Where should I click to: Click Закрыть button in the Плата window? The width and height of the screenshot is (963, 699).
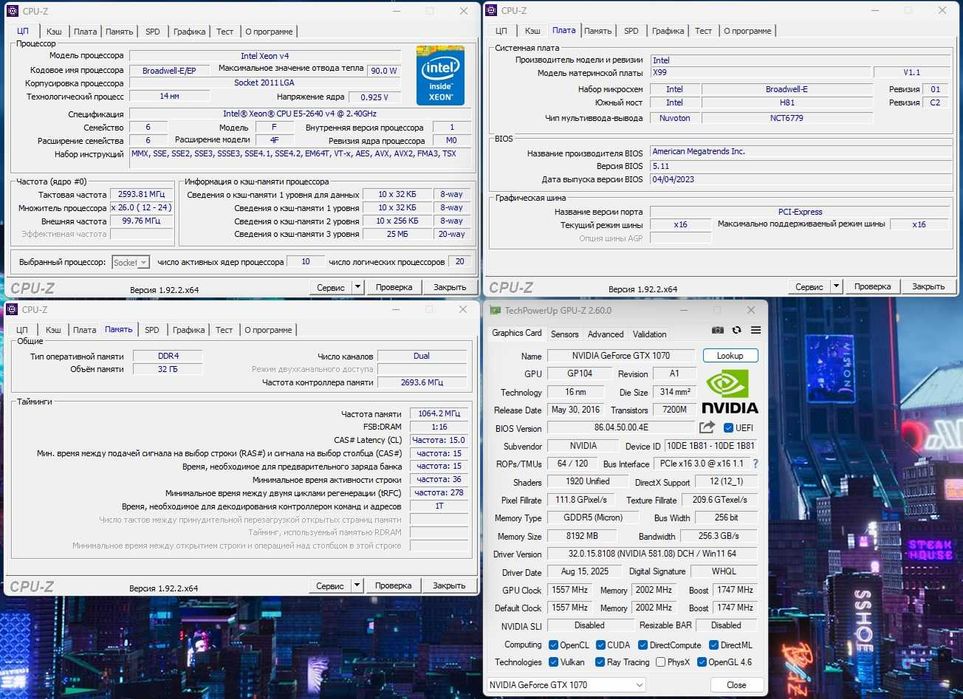point(928,286)
